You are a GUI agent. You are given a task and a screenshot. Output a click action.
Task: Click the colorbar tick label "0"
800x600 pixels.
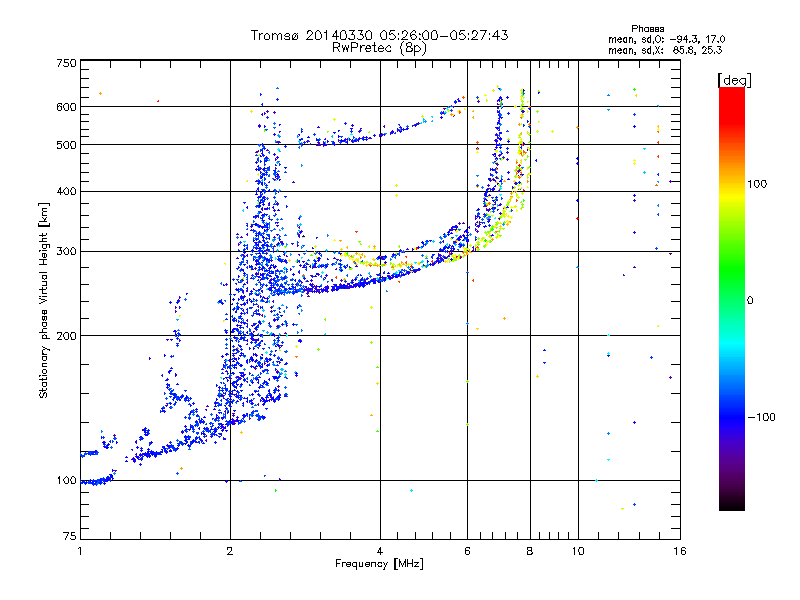coord(750,301)
